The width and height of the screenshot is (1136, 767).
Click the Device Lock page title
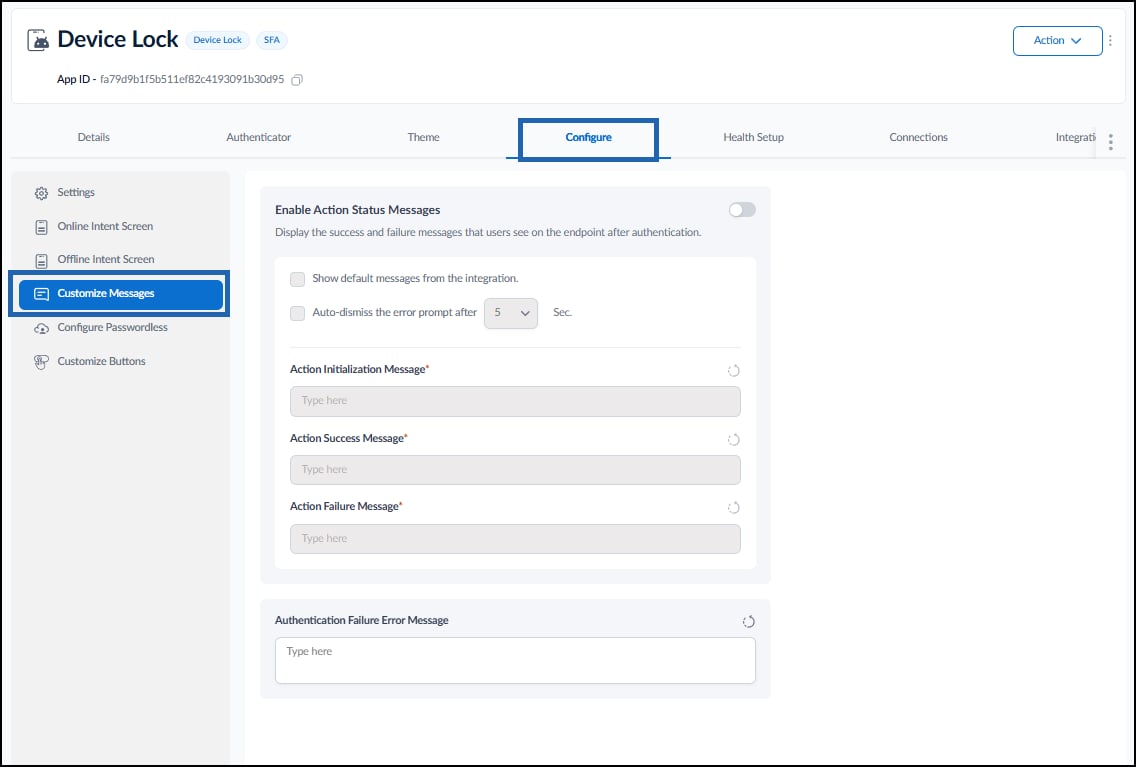pos(117,39)
